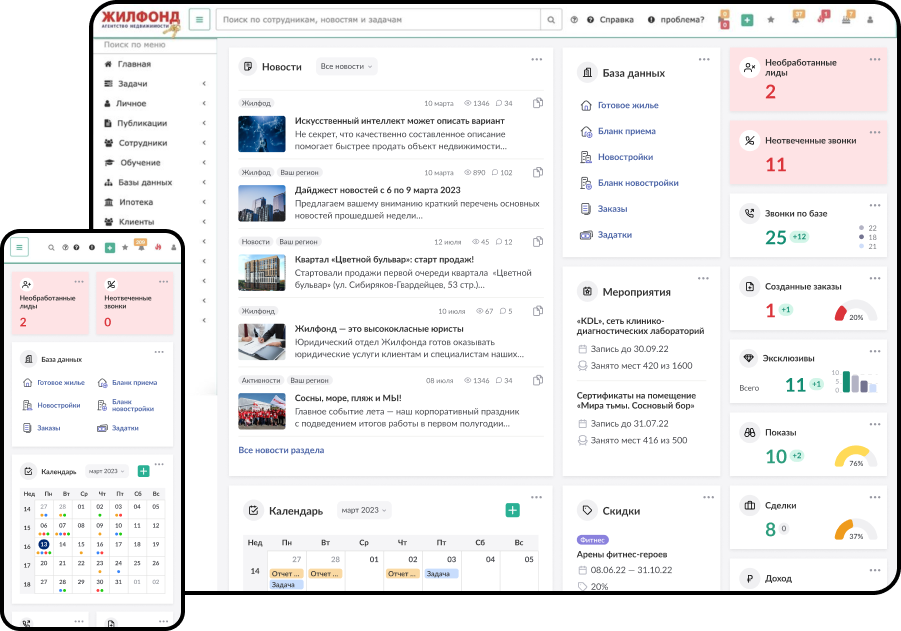Click the magnifier button in the top search bar

pos(552,19)
